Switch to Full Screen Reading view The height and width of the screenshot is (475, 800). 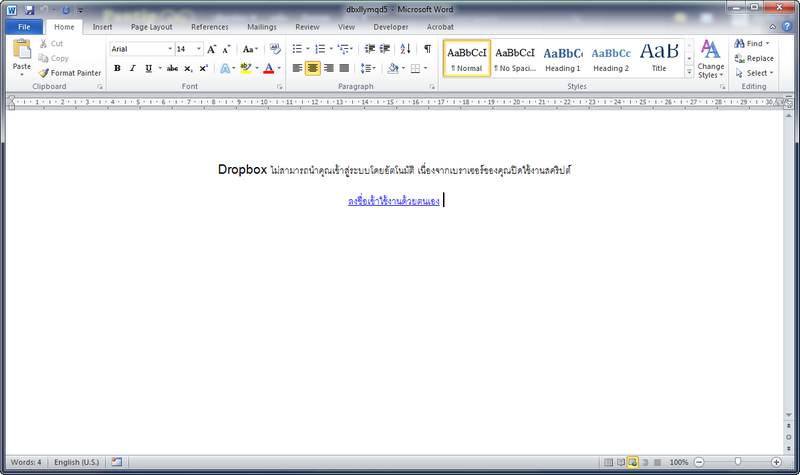[620, 462]
